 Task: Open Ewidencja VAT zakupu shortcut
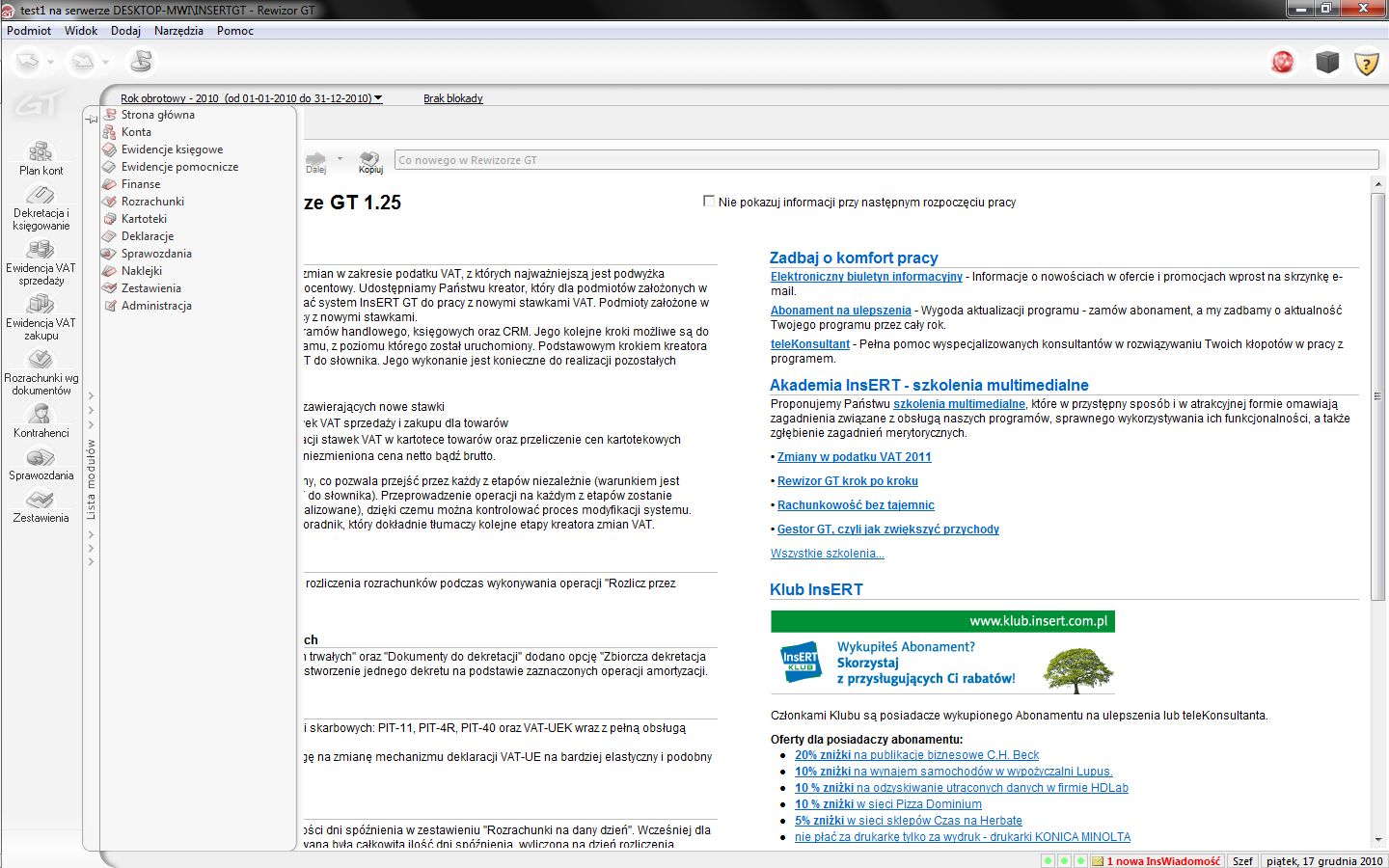(x=41, y=318)
